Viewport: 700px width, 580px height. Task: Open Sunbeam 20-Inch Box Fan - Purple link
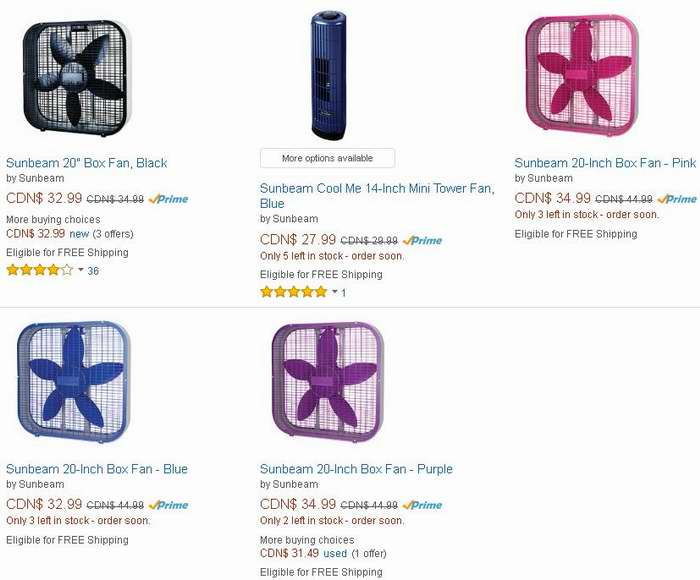pyautogui.click(x=356, y=469)
